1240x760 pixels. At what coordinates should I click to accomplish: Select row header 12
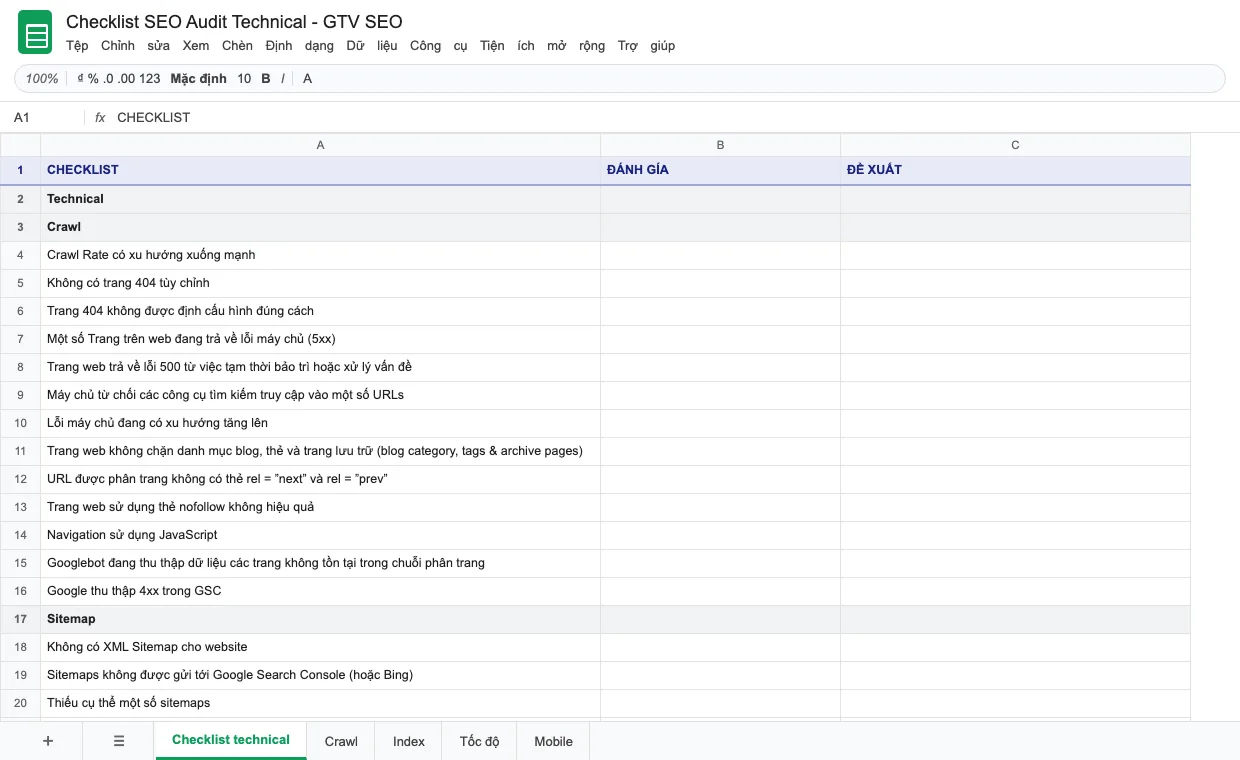point(20,479)
